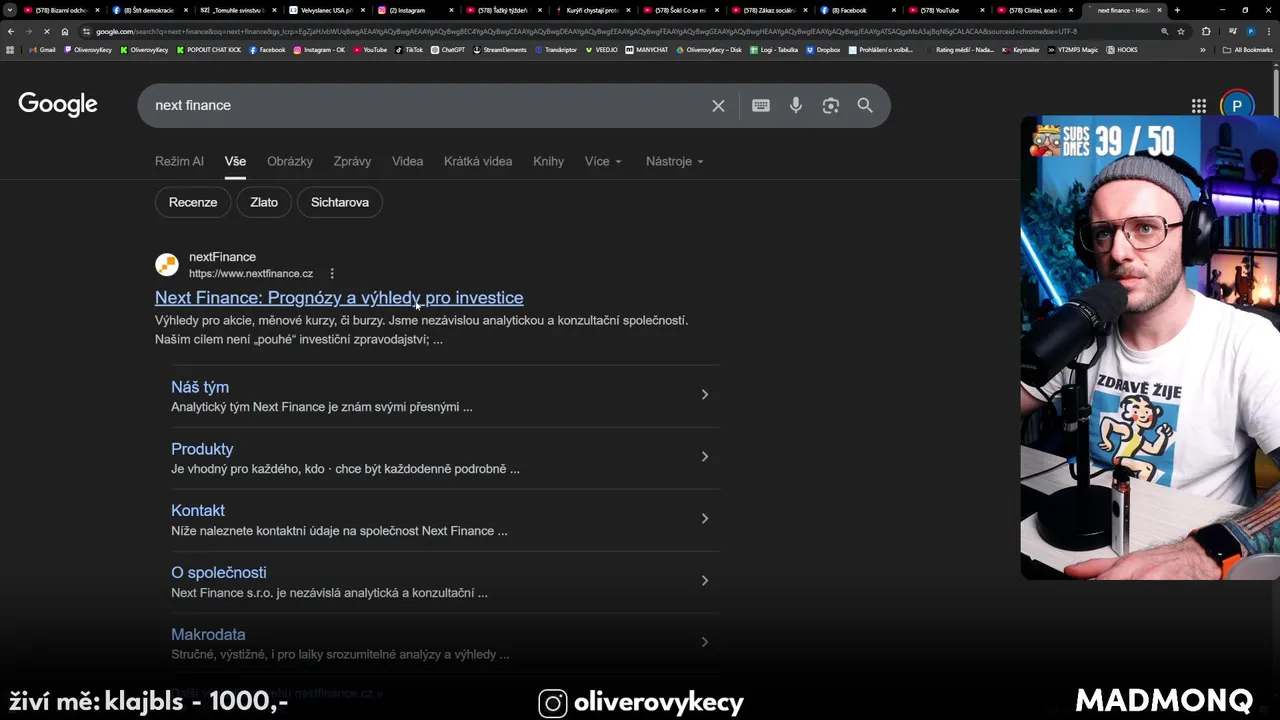Click the Google logo
This screenshot has height=720, width=1280.
coord(58,105)
